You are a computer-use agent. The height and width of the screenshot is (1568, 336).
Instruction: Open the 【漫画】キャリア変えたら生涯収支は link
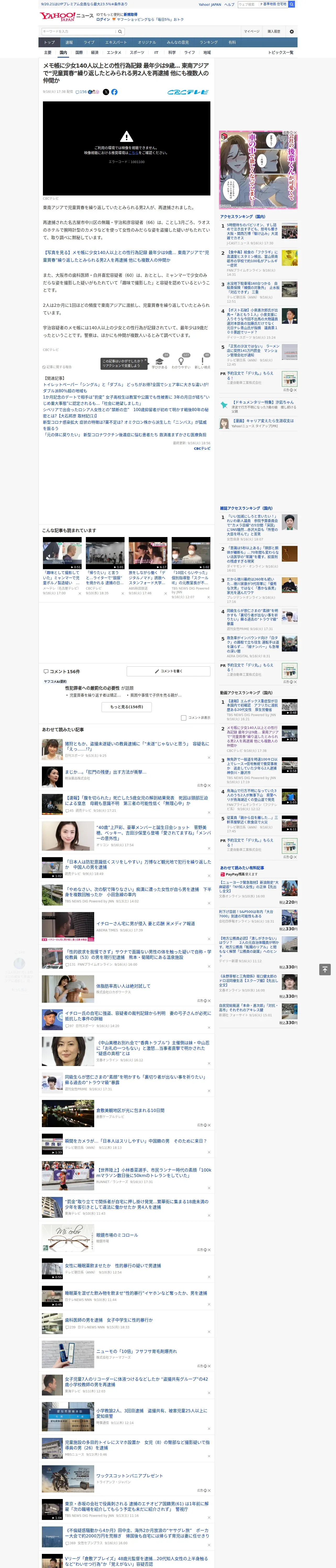click(x=263, y=420)
